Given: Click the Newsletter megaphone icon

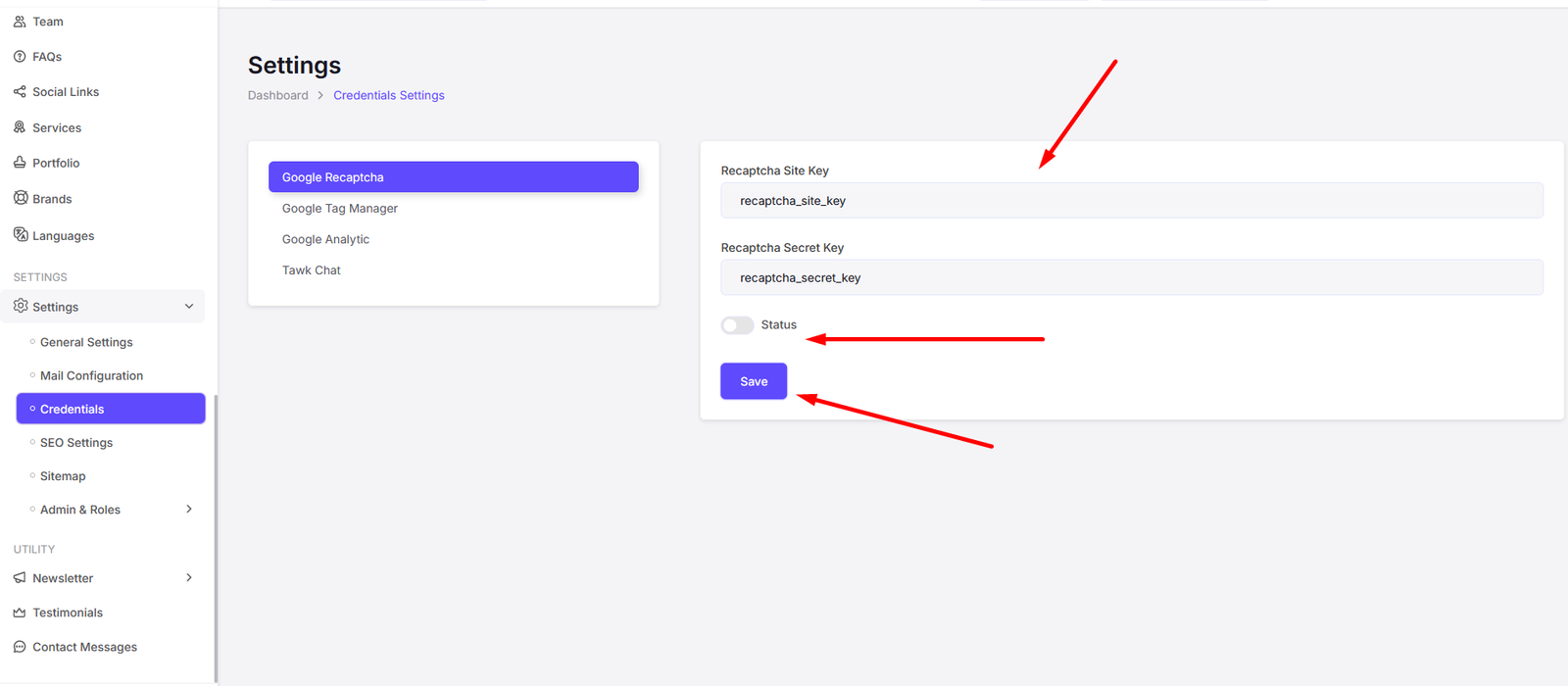Looking at the screenshot, I should click(x=20, y=578).
